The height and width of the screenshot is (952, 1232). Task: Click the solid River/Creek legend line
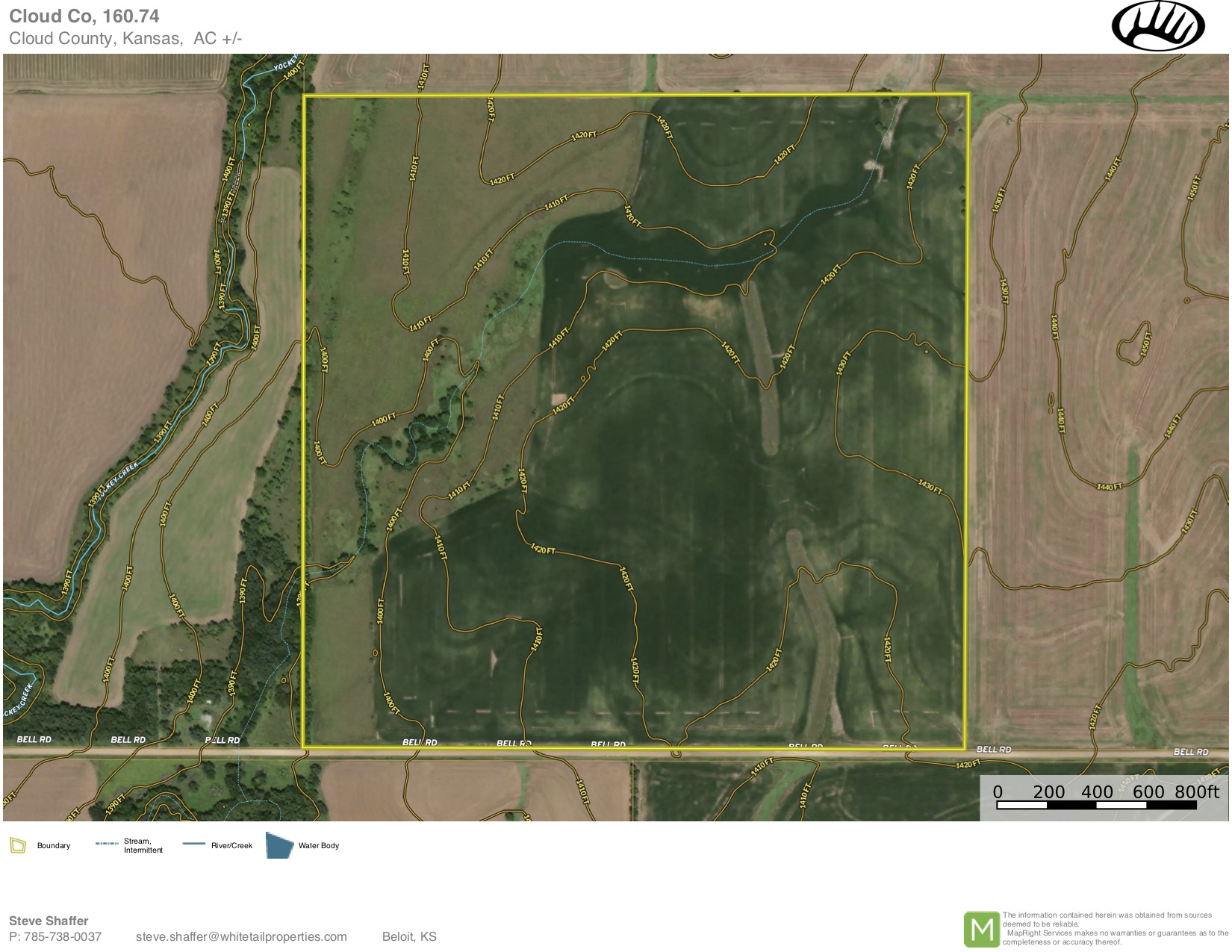(x=193, y=844)
